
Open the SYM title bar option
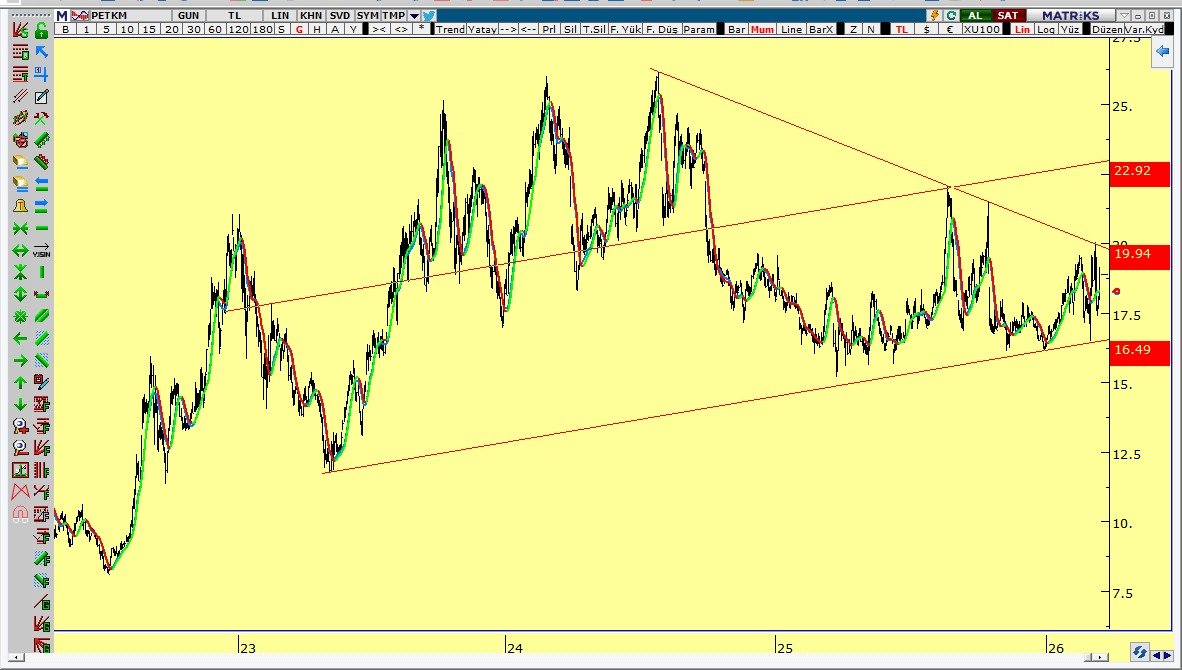pos(367,15)
